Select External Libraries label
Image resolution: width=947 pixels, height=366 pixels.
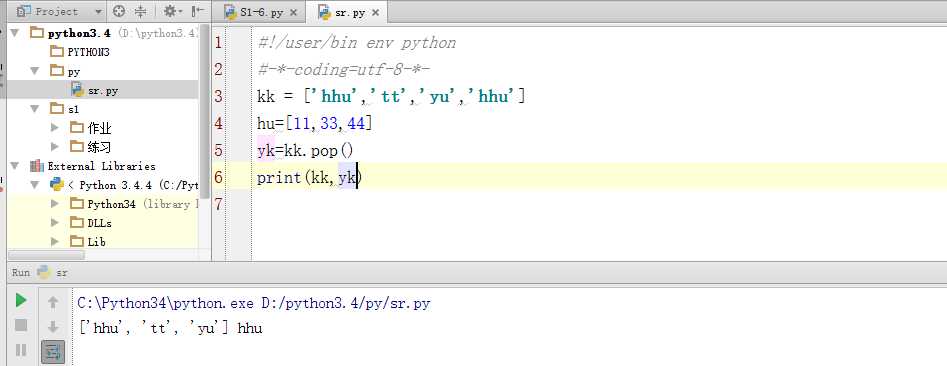point(101,165)
